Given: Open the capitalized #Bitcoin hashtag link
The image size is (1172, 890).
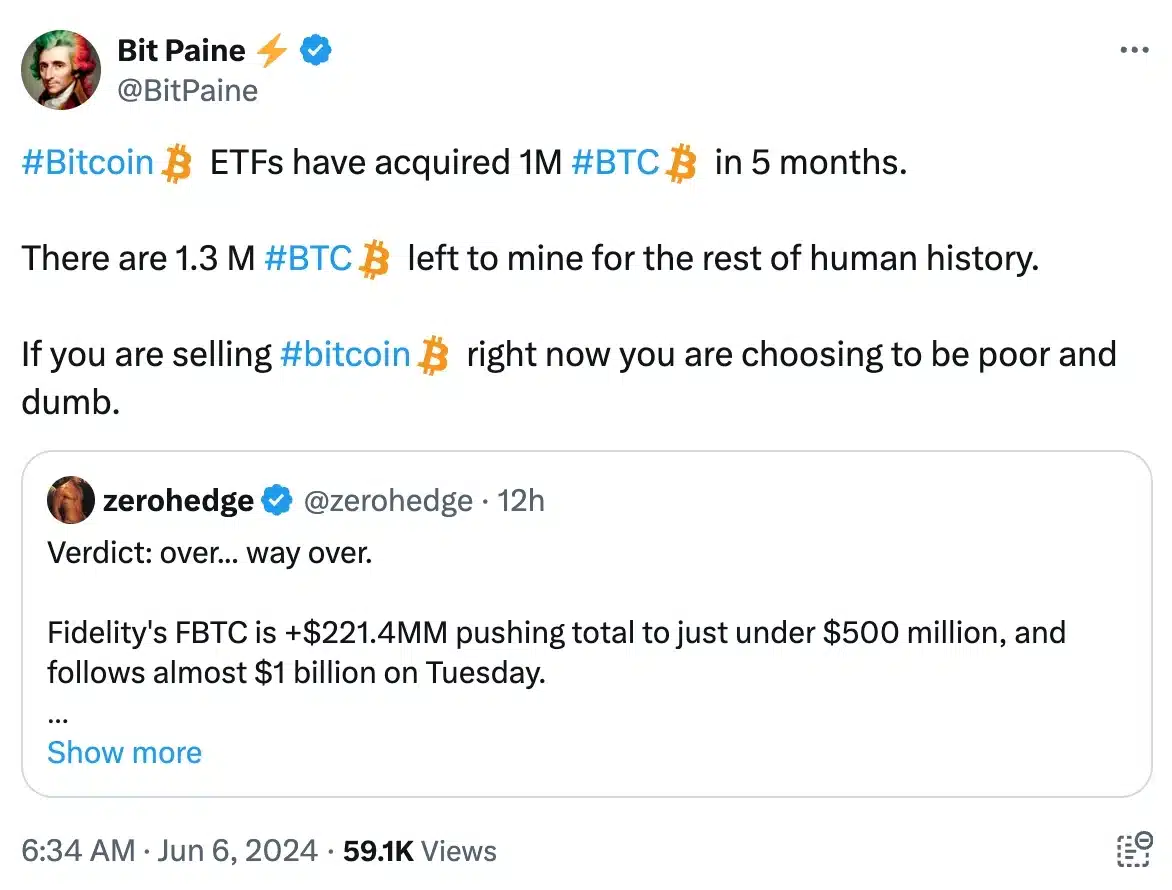Looking at the screenshot, I should (87, 163).
